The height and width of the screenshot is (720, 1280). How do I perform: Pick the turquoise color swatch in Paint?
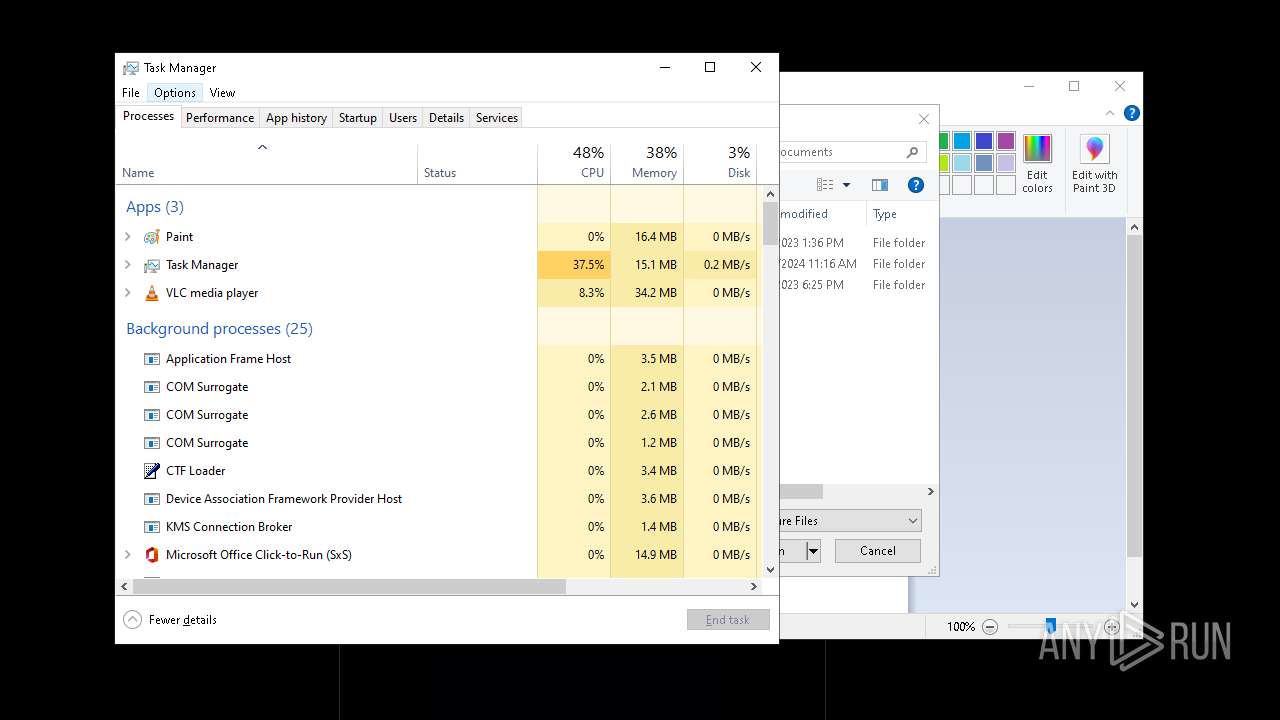click(962, 141)
